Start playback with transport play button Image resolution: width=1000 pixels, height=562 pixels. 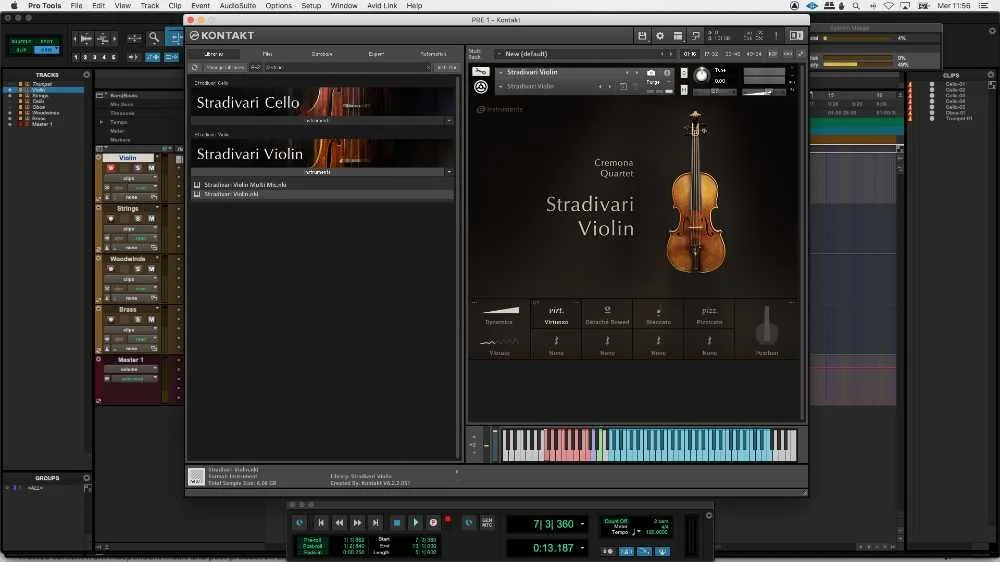coord(415,522)
